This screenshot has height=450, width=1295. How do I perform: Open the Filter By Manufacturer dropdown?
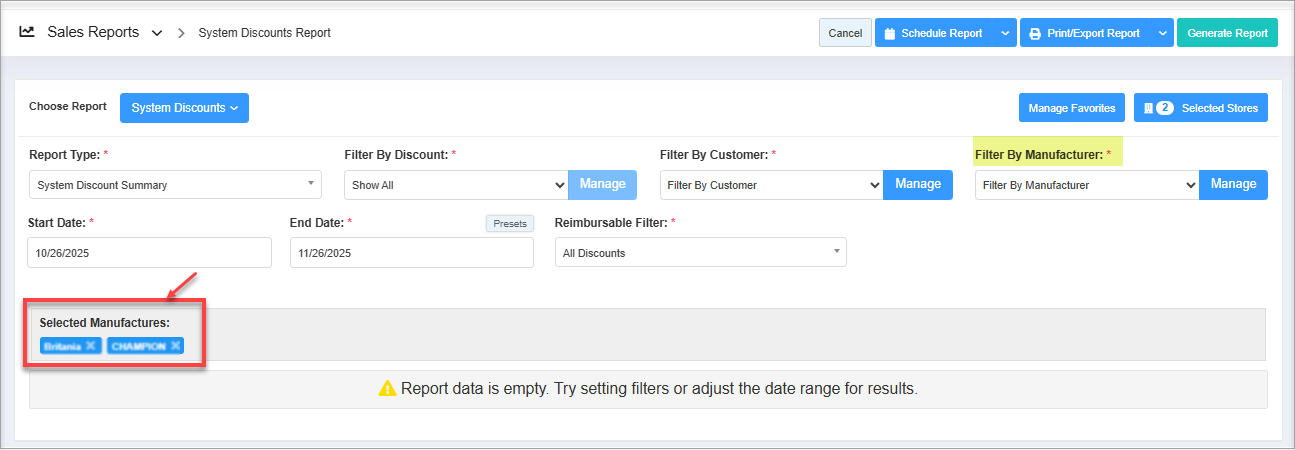1086,185
